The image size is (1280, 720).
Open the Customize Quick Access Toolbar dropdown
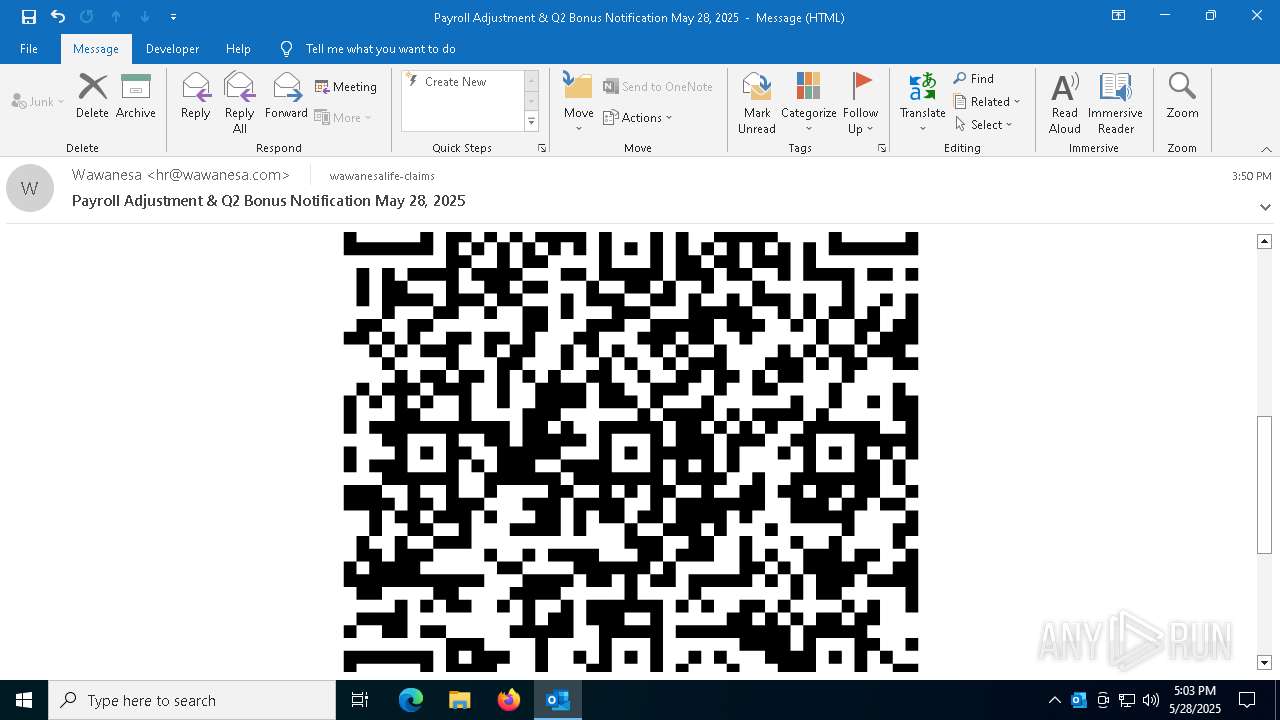(173, 17)
